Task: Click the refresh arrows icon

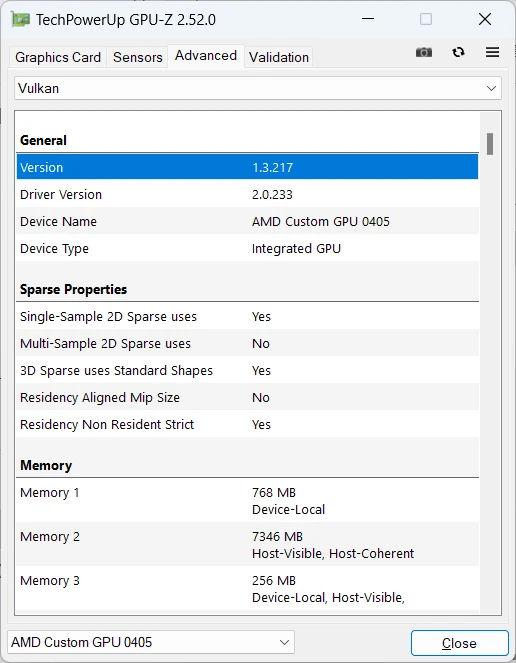Action: click(458, 52)
